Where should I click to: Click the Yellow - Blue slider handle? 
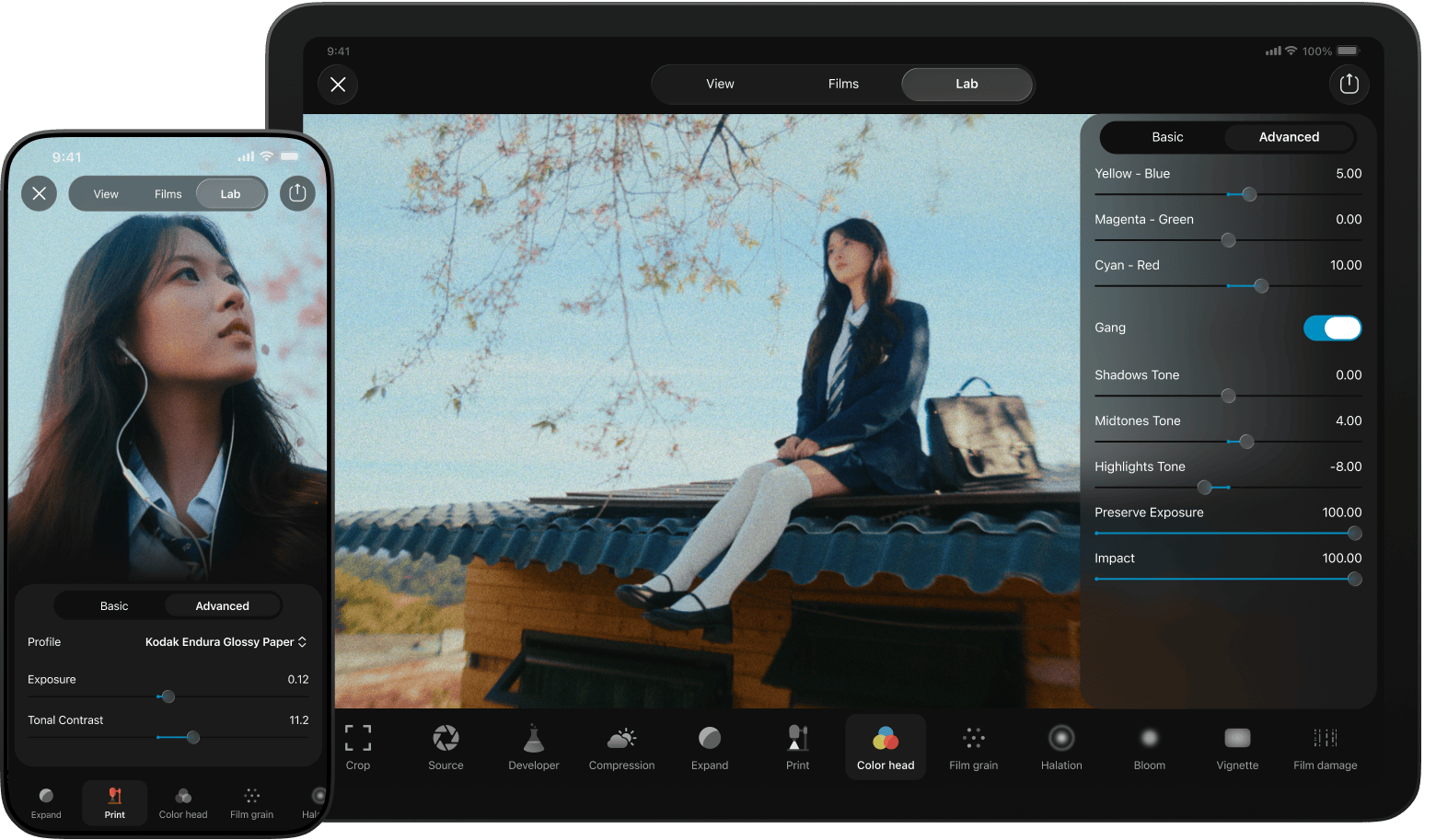(1249, 194)
